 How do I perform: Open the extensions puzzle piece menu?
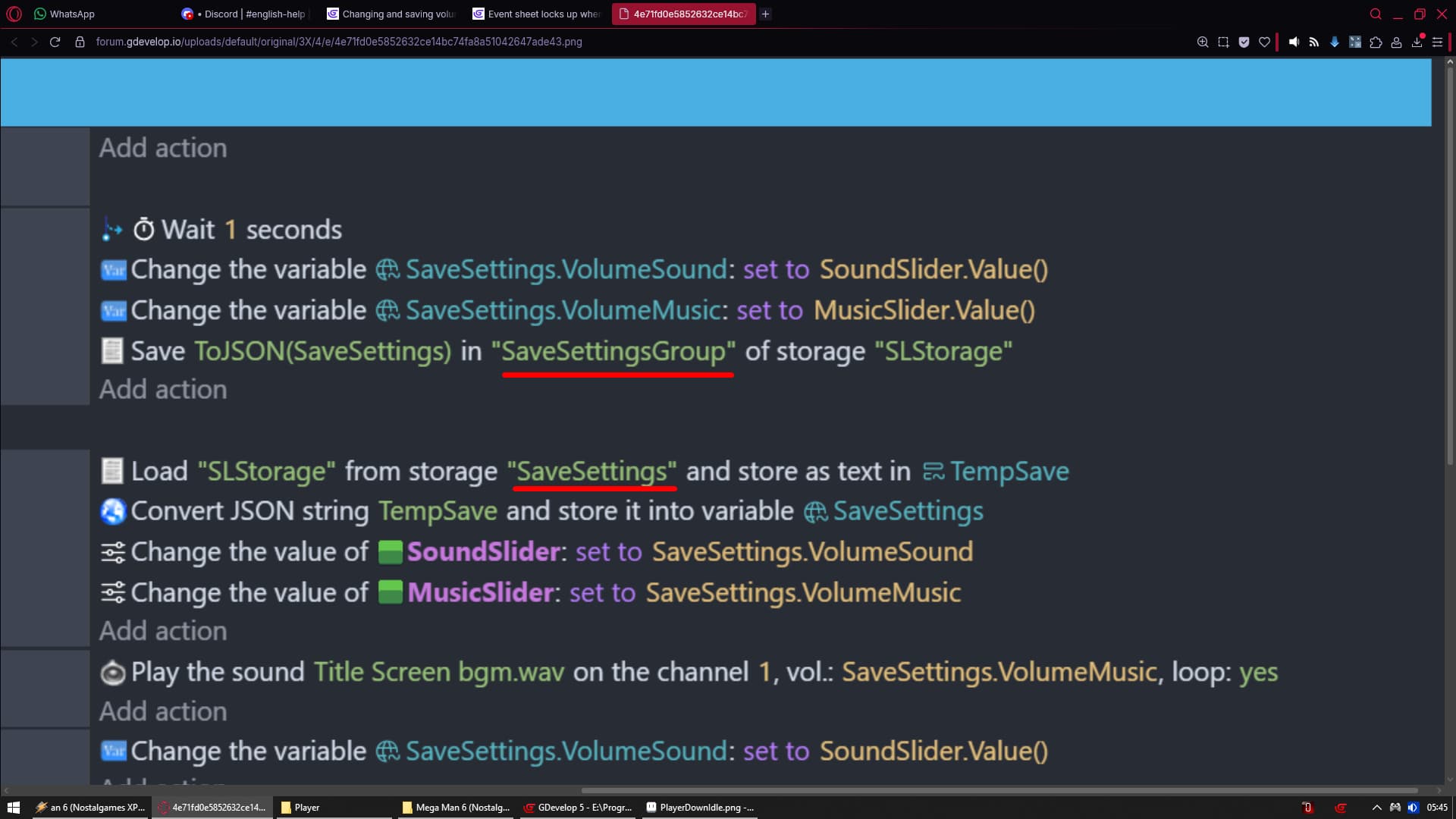point(1376,42)
